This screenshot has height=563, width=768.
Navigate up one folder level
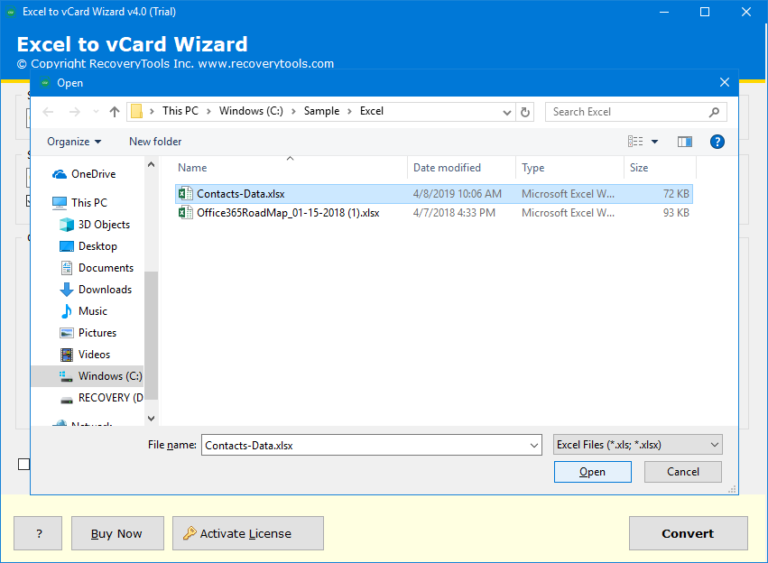point(115,112)
